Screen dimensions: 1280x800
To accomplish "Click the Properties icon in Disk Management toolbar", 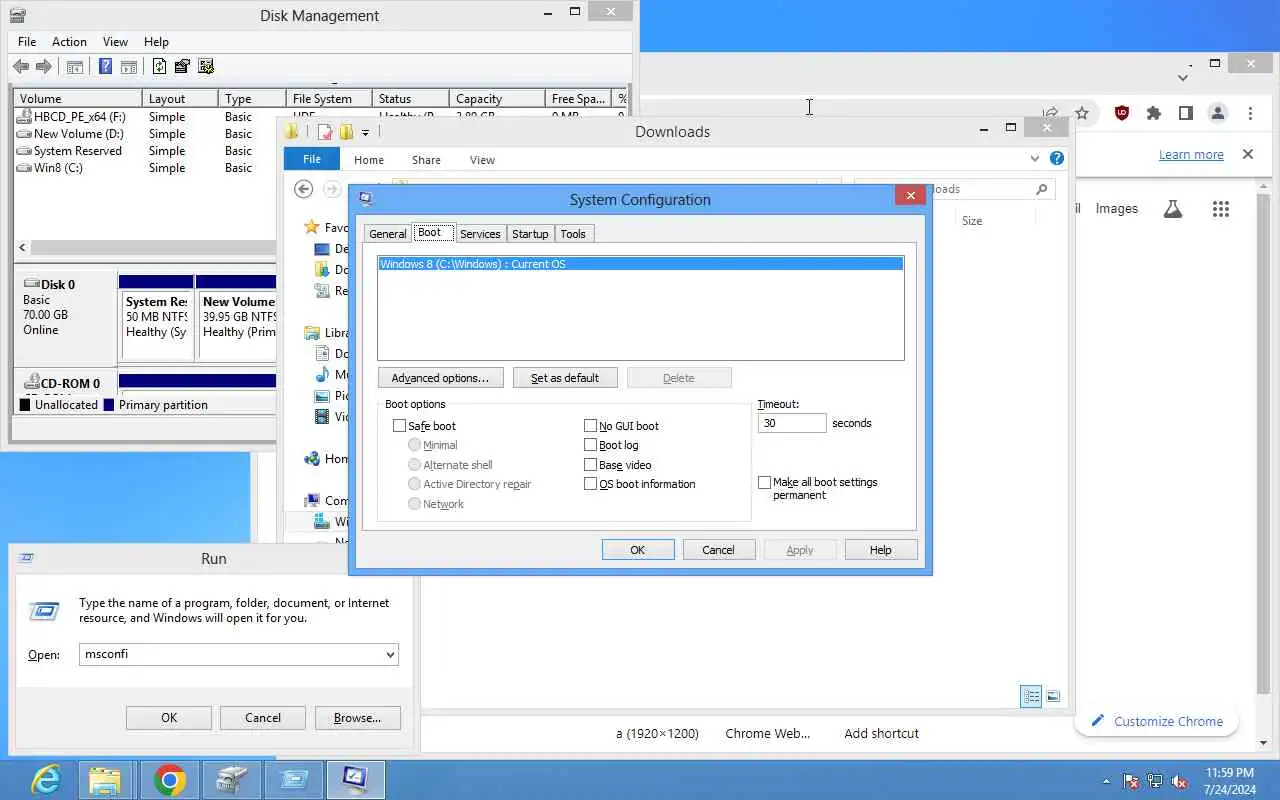I will click(182, 67).
